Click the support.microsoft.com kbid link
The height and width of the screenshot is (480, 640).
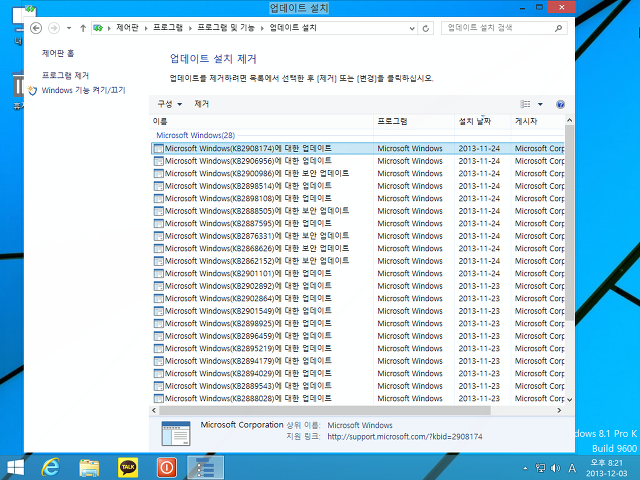(x=404, y=437)
